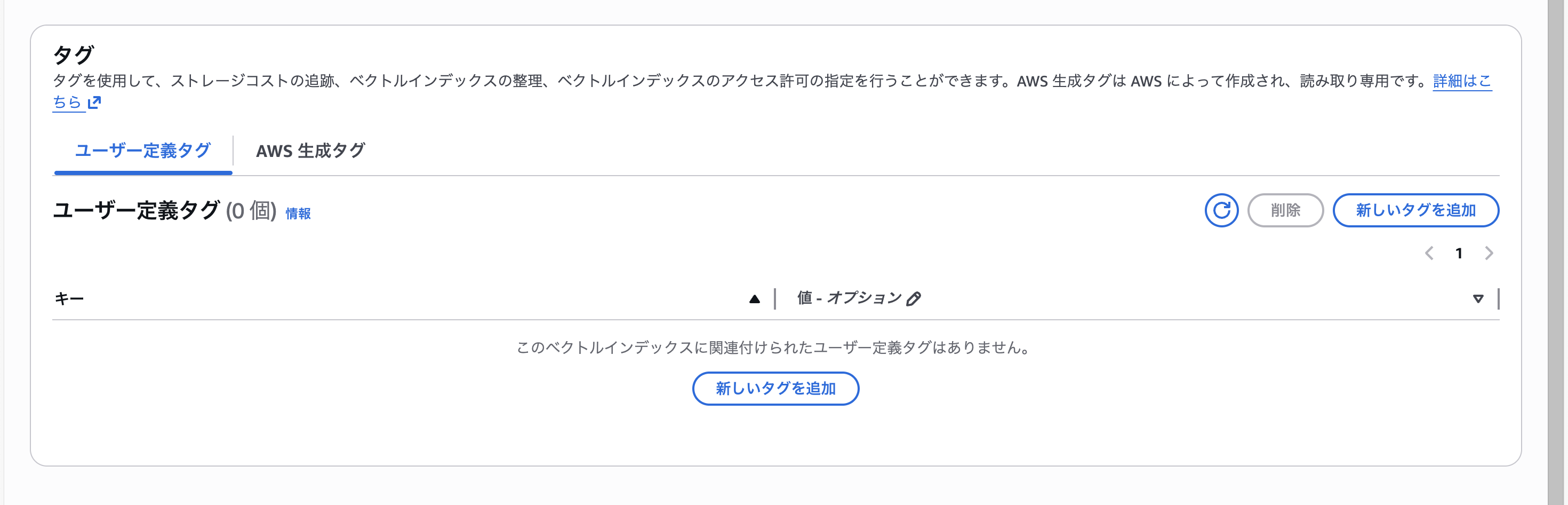1568x505 pixels.
Task: Select page number 1 in pagination
Action: pos(1459,254)
